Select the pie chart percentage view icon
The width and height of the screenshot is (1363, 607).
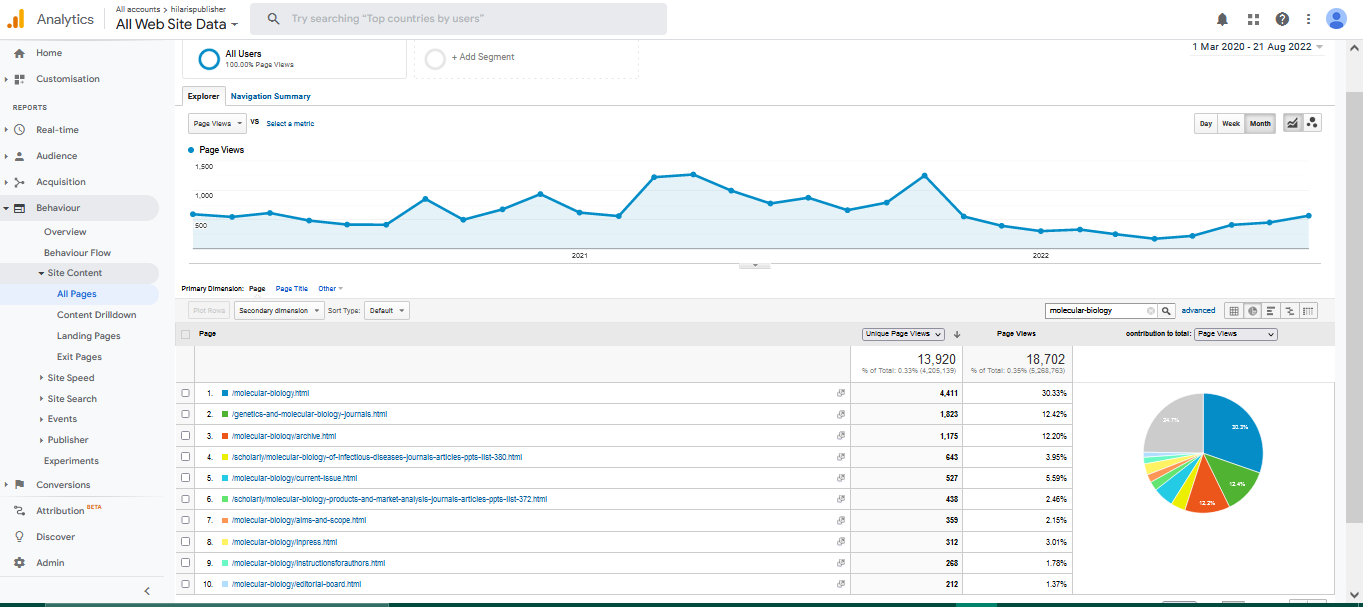(1252, 311)
